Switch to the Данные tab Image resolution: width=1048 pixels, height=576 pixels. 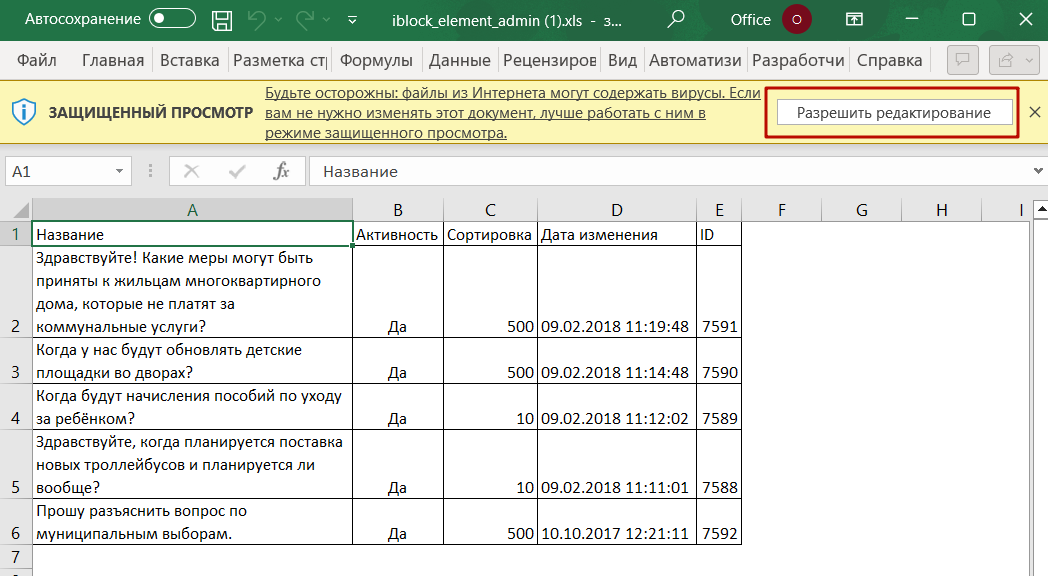pyautogui.click(x=459, y=60)
